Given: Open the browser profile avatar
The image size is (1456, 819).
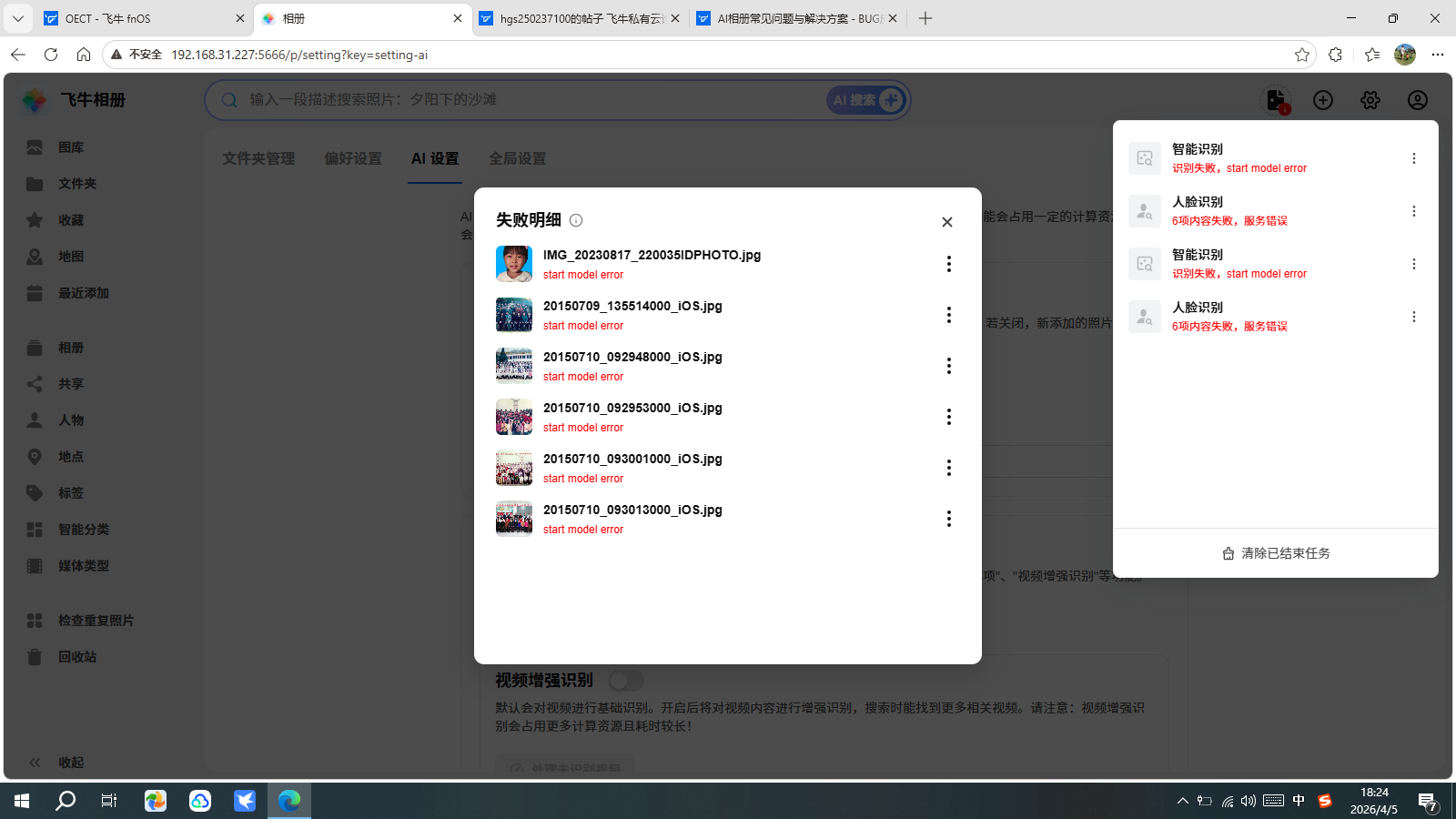Looking at the screenshot, I should (x=1405, y=55).
